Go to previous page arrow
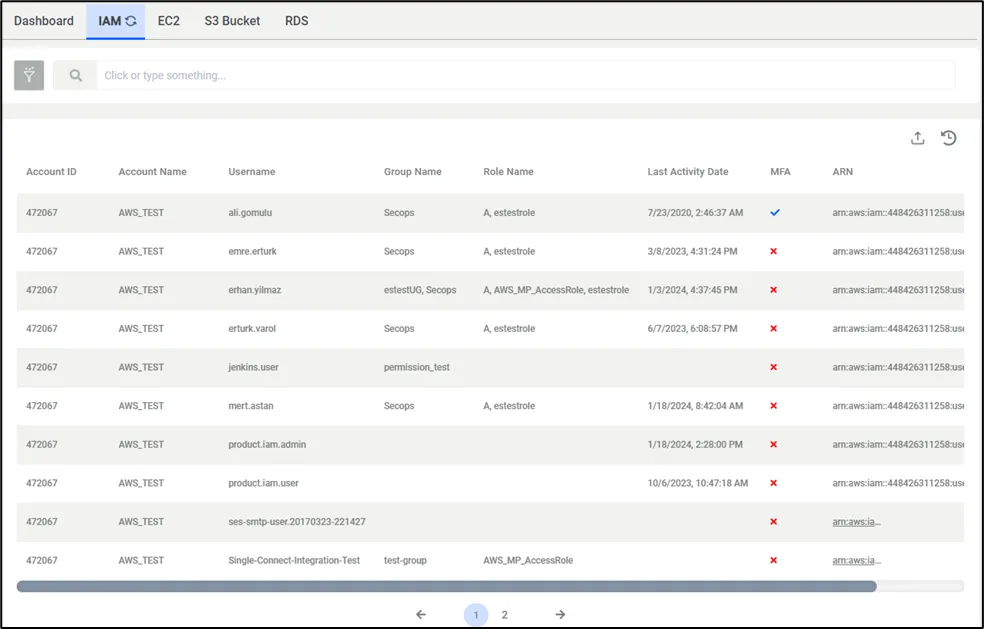Image resolution: width=984 pixels, height=629 pixels. pos(421,615)
